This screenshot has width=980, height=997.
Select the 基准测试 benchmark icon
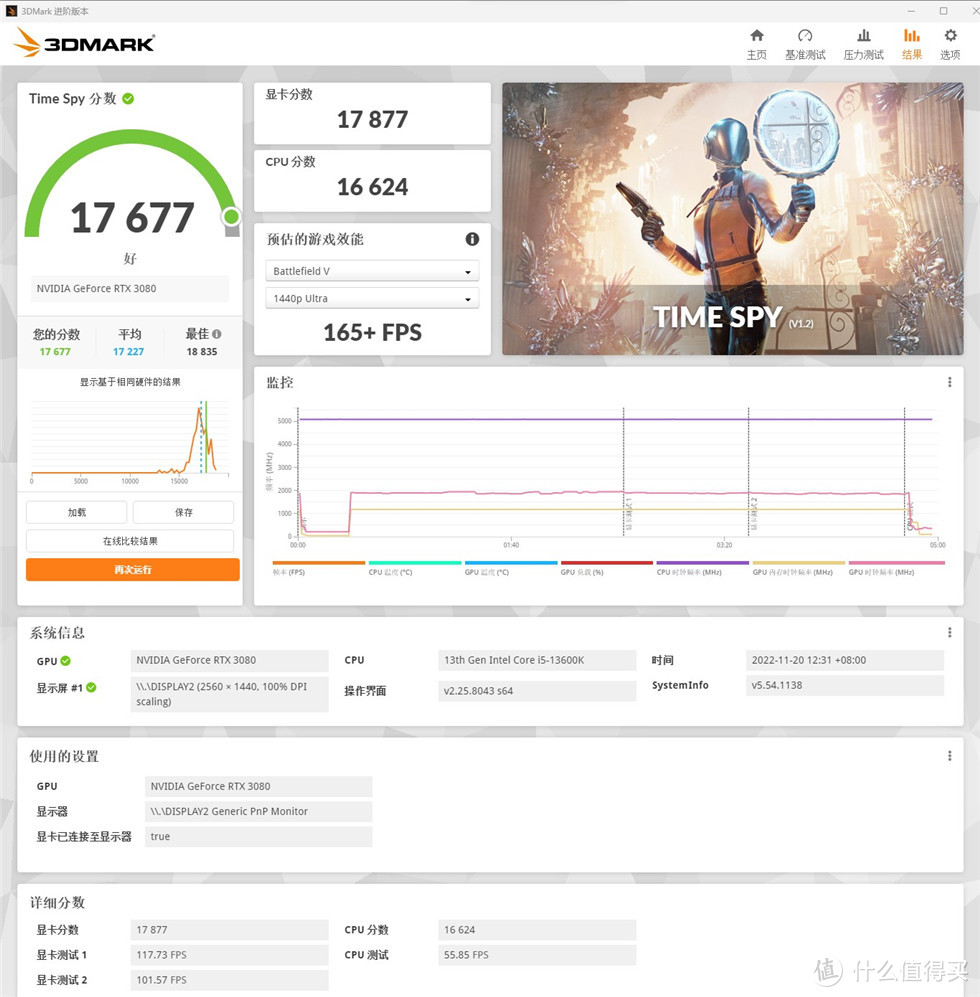pyautogui.click(x=805, y=42)
